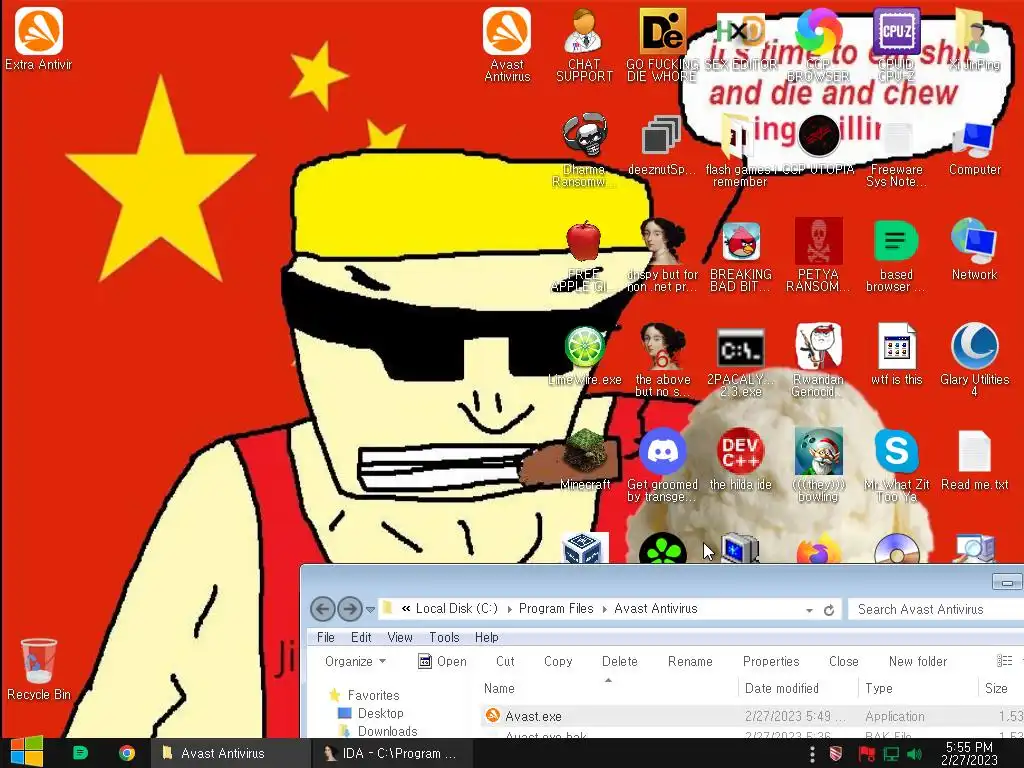The height and width of the screenshot is (768, 1024).
Task: Click New folder in the toolbar
Action: [x=918, y=661]
